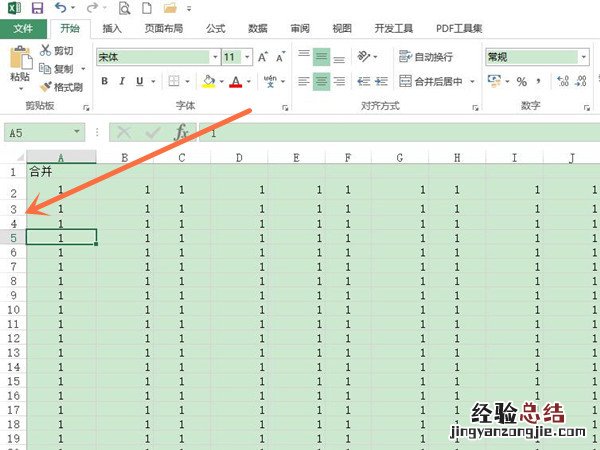This screenshot has height=450, width=600.
Task: Click the Cut (剪切) scissors button
Action: coord(56,50)
